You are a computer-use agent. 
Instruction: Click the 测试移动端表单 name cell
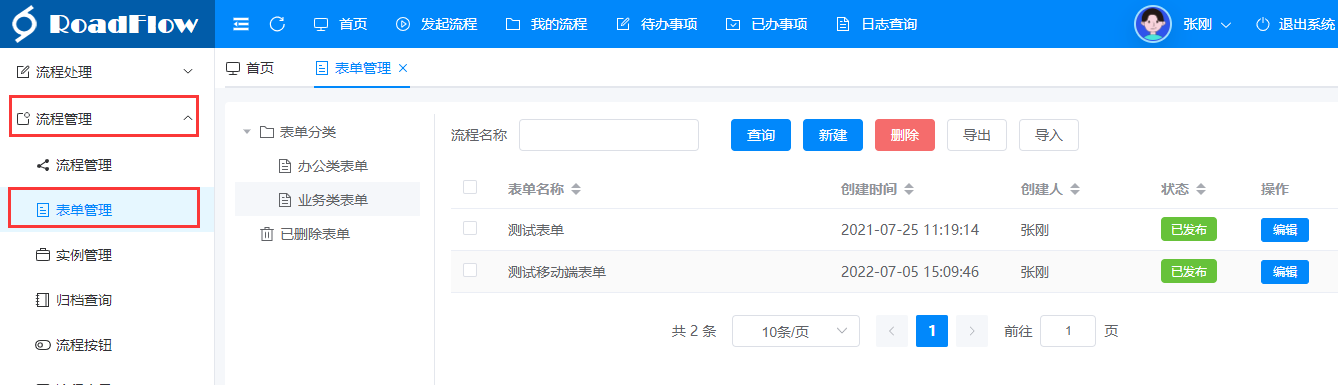(557, 271)
